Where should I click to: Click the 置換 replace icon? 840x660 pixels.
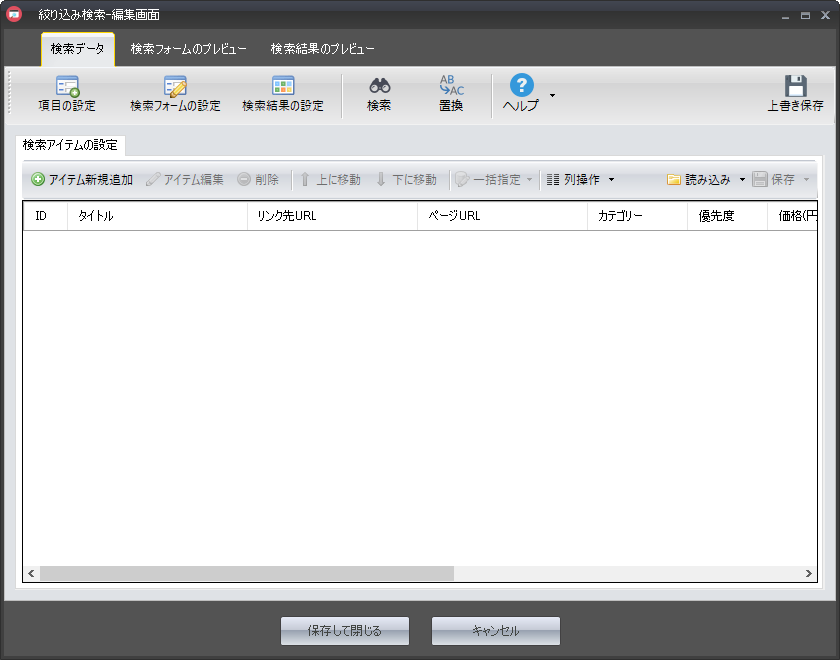pos(451,87)
